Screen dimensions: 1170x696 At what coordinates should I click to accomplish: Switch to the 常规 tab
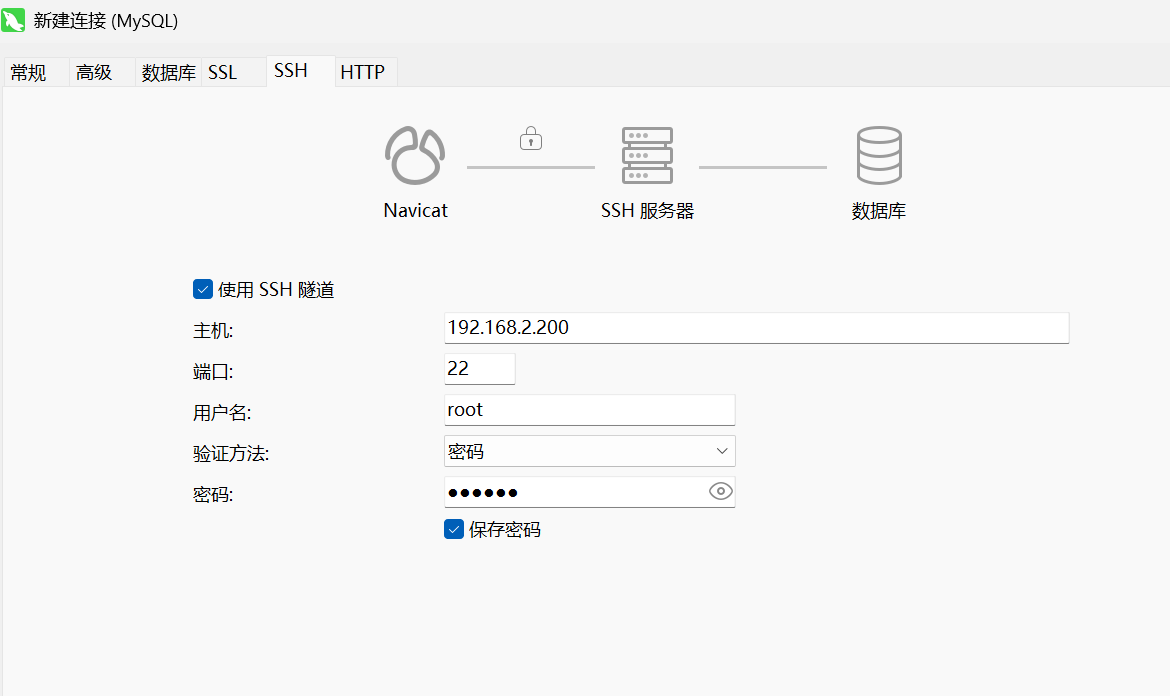[36, 72]
